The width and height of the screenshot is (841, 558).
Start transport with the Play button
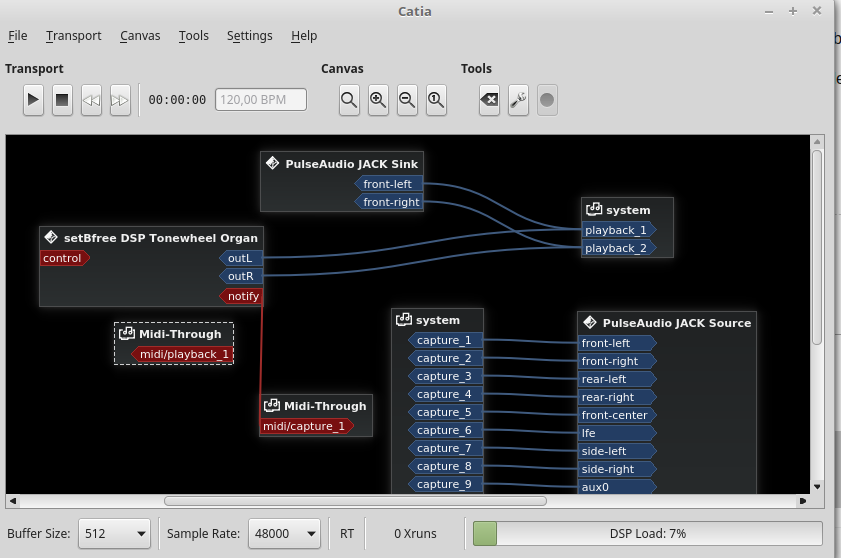pyautogui.click(x=33, y=100)
